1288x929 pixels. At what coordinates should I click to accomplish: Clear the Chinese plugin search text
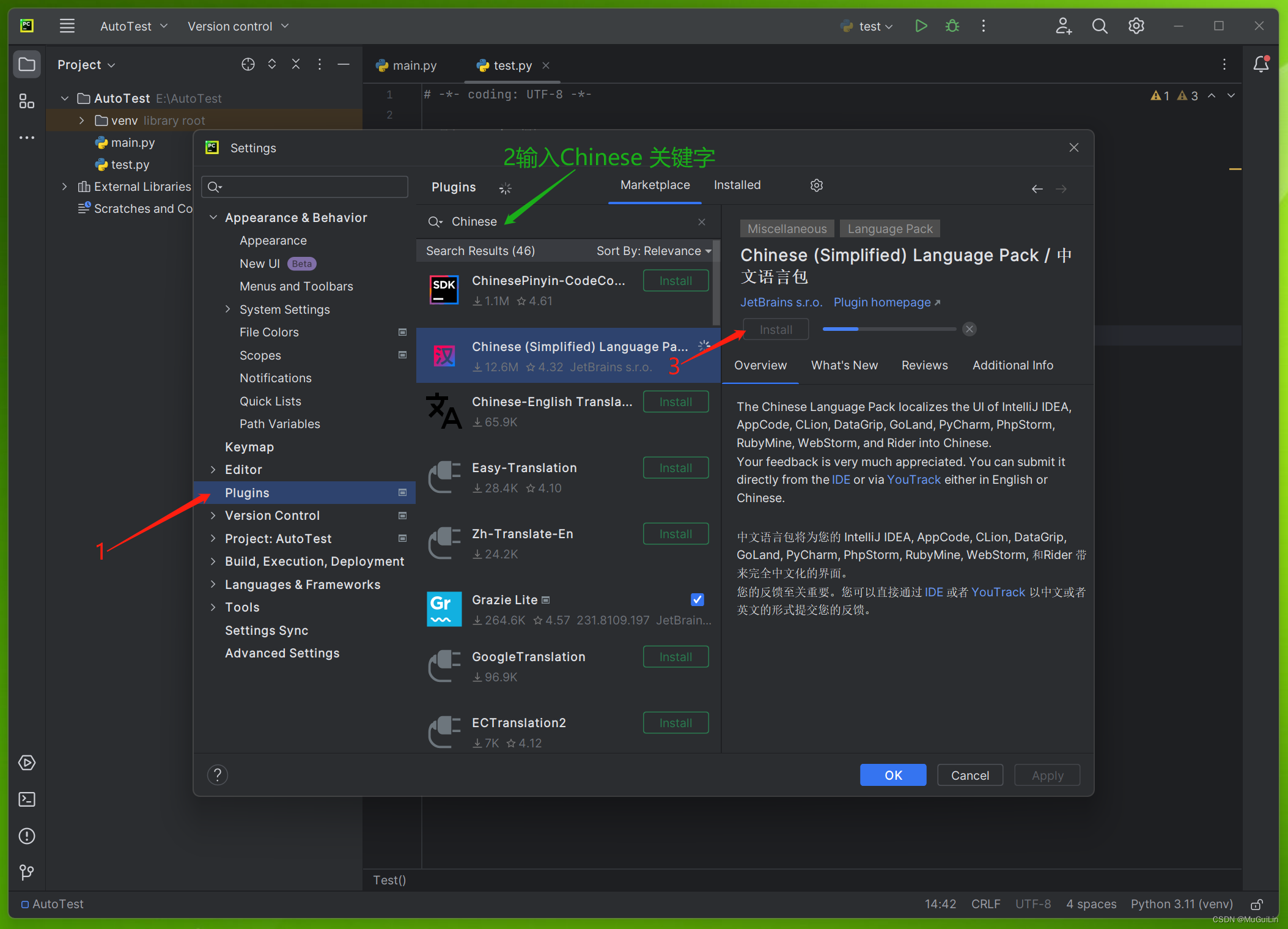(702, 221)
